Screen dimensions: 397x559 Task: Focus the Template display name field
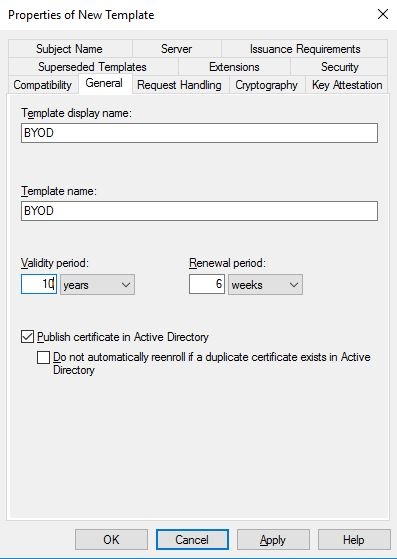point(199,133)
